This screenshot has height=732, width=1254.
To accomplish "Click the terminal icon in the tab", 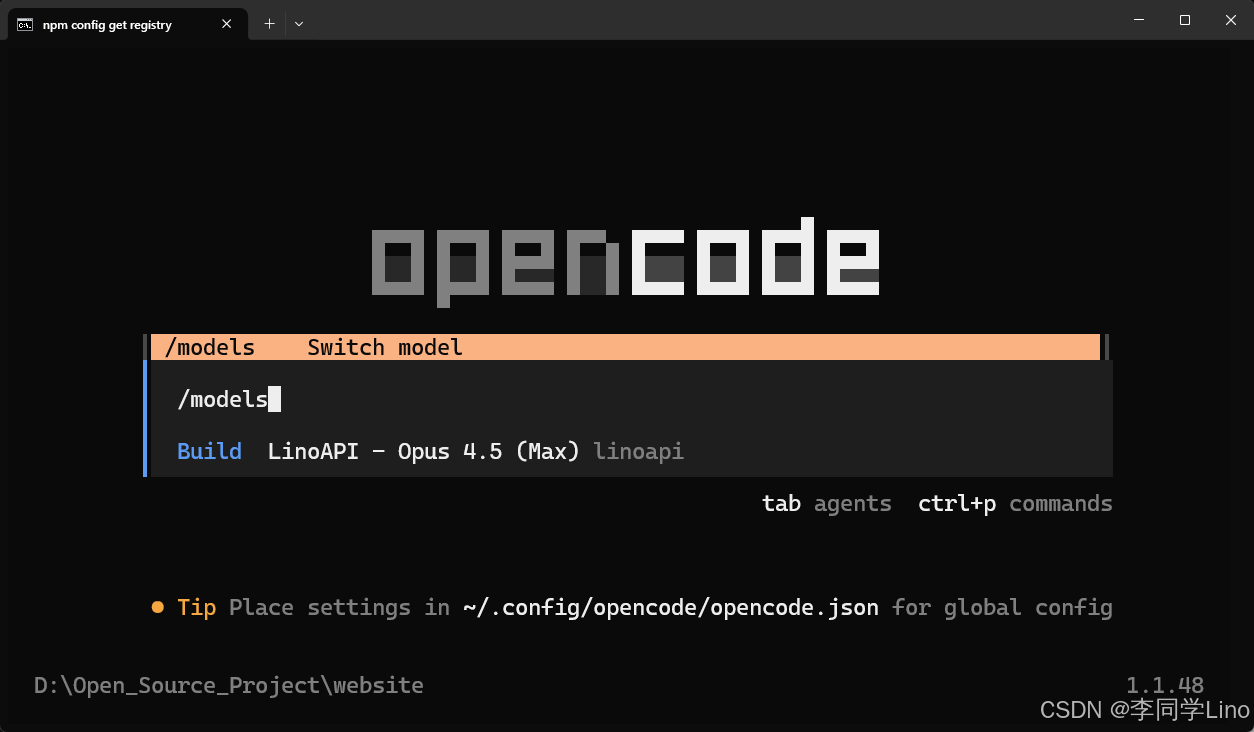I will (x=25, y=24).
